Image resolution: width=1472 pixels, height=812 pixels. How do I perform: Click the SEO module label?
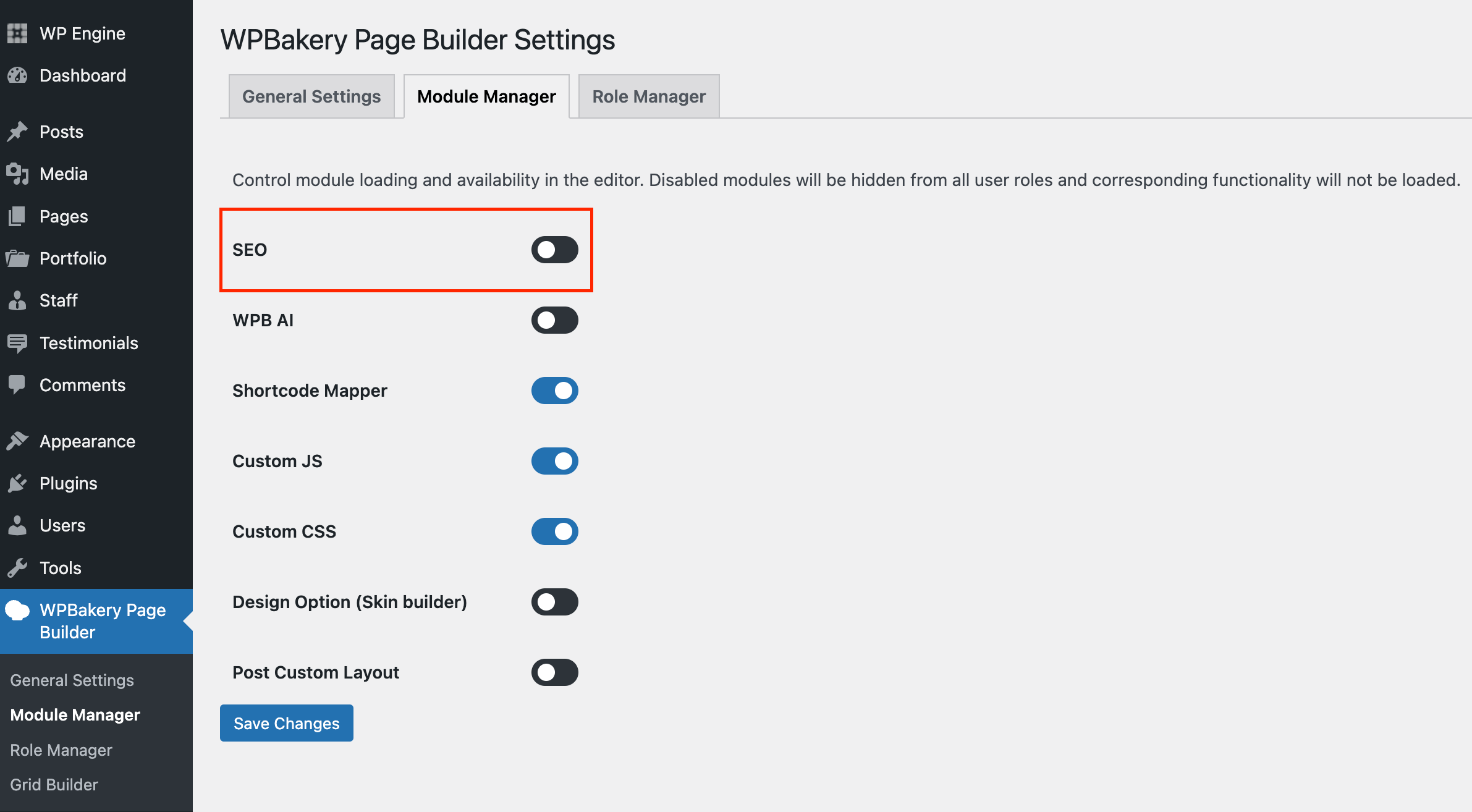click(x=250, y=250)
